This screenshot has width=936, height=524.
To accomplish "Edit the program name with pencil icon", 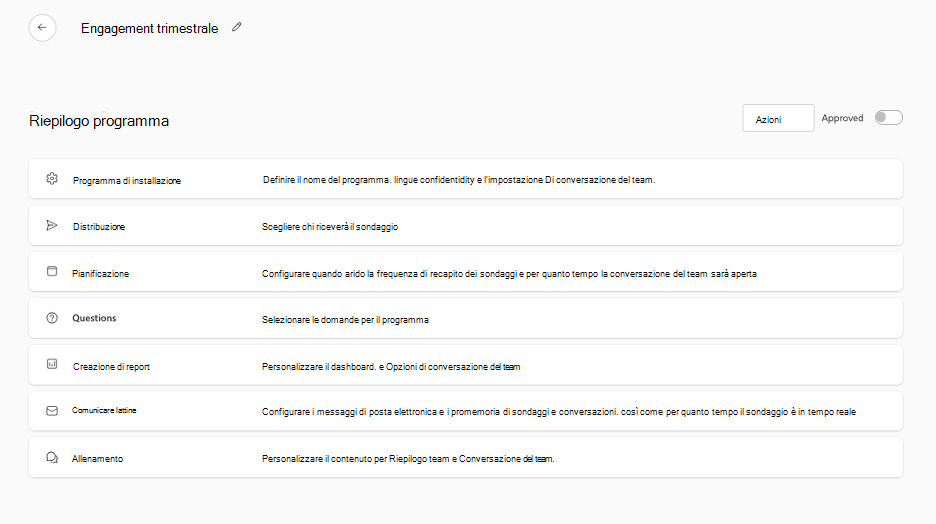I will [237, 27].
